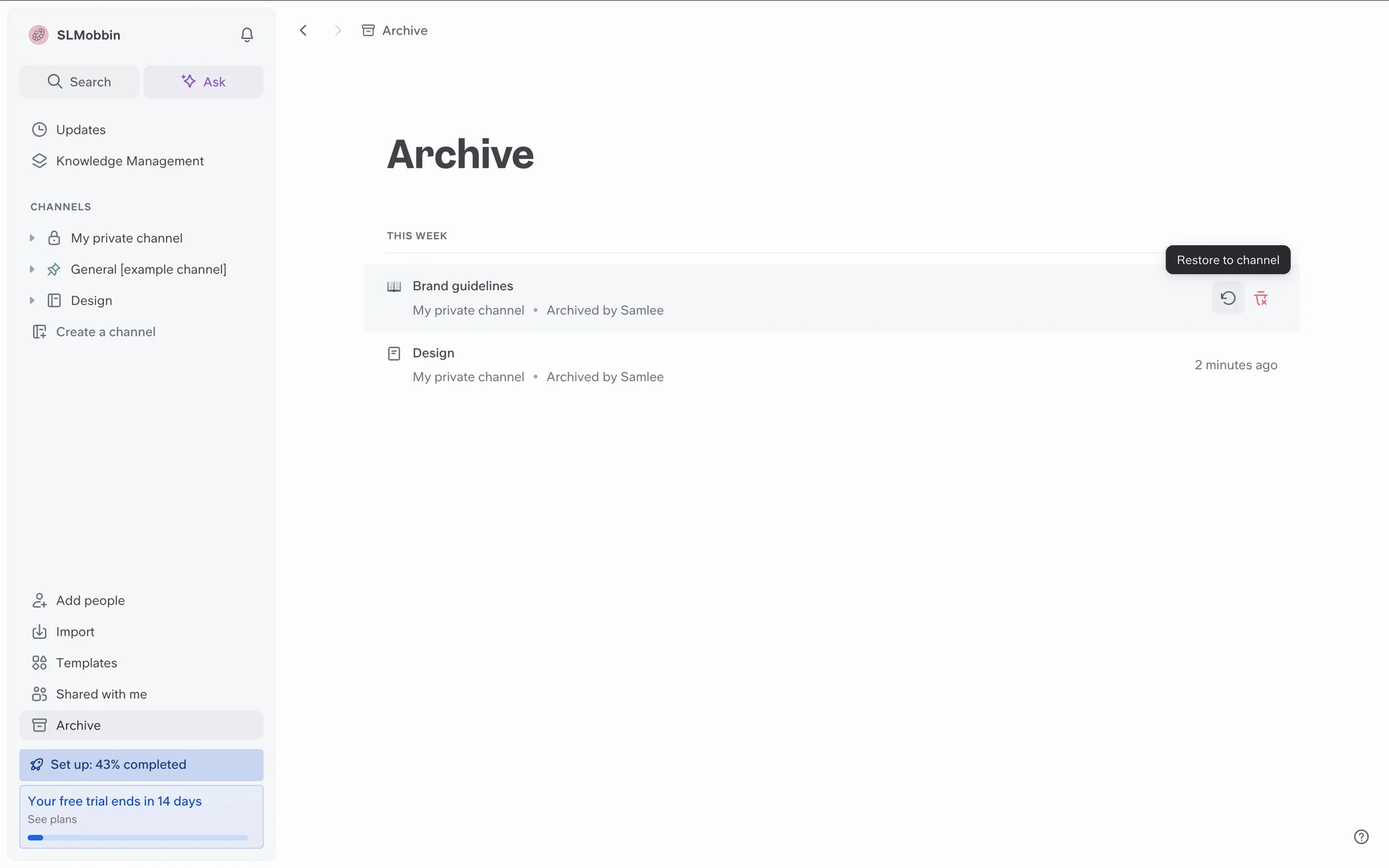Screen dimensions: 1389x868
Task: Click the SLMobbin workspace logo
Action: tap(38, 35)
